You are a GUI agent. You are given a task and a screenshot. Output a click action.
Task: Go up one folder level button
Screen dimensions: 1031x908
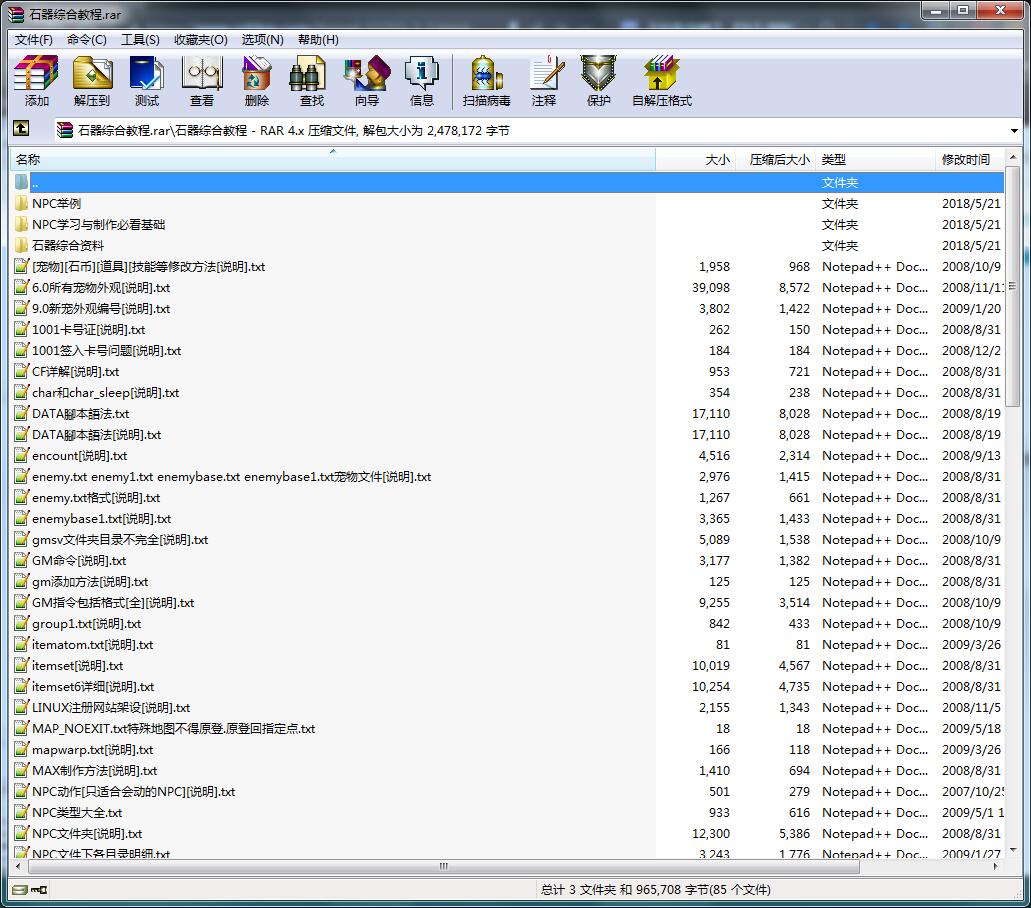[21, 129]
